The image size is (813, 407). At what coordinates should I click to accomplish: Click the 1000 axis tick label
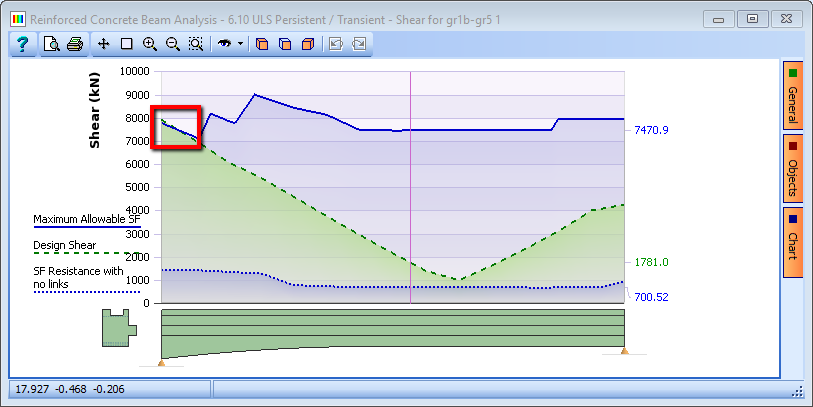click(x=137, y=280)
